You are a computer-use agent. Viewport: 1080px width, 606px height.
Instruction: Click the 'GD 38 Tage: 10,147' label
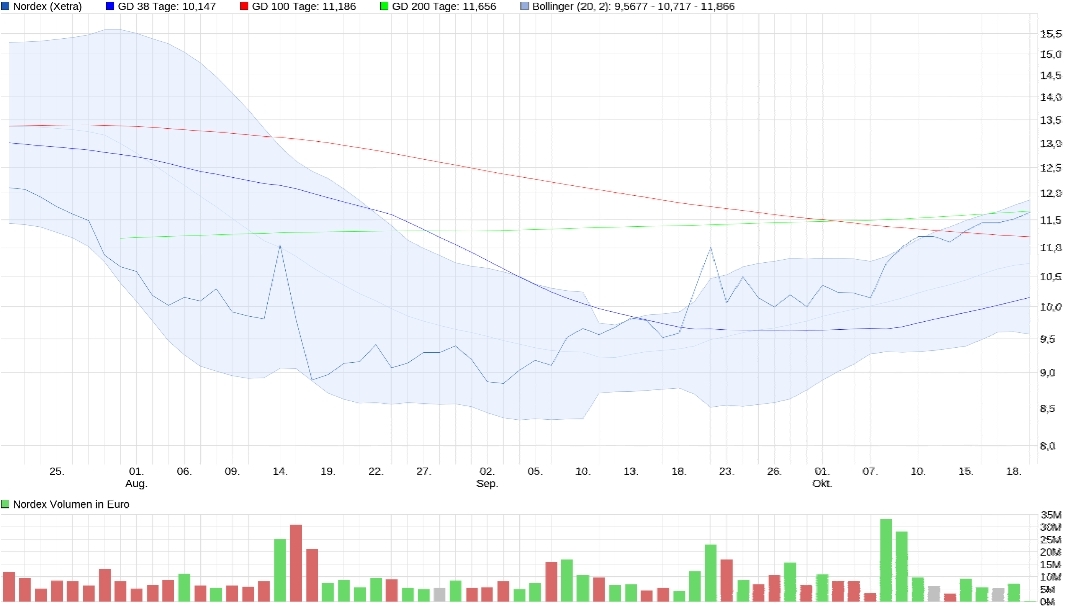tap(167, 6)
